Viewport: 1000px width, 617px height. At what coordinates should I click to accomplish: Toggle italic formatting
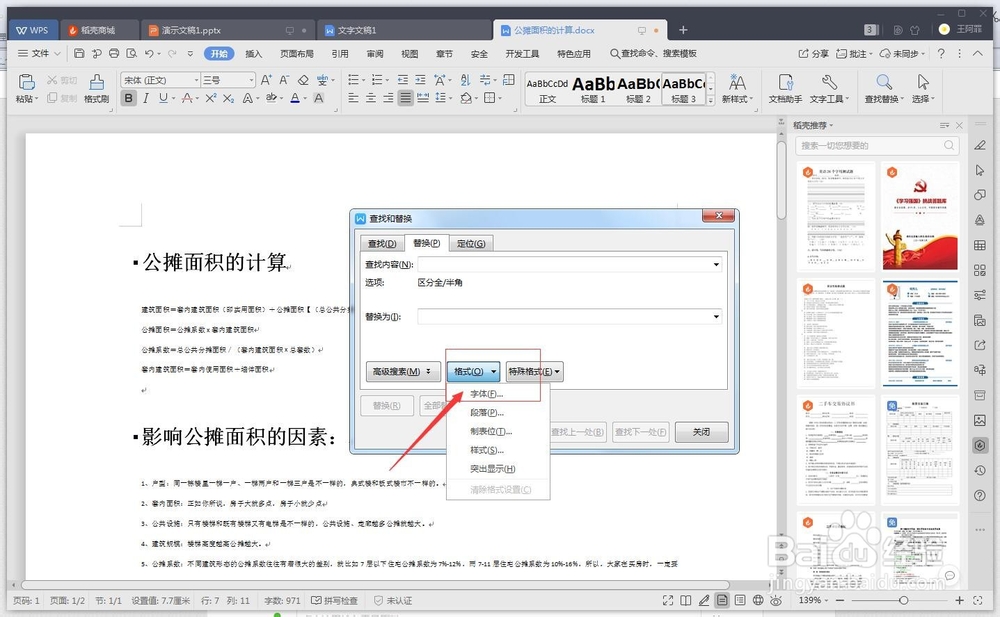tap(146, 97)
